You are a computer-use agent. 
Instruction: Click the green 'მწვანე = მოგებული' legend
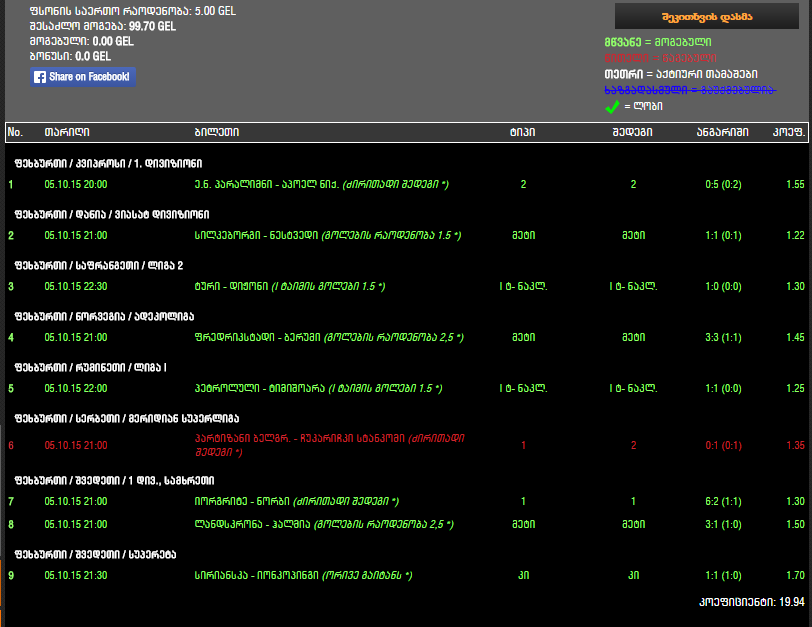658,42
